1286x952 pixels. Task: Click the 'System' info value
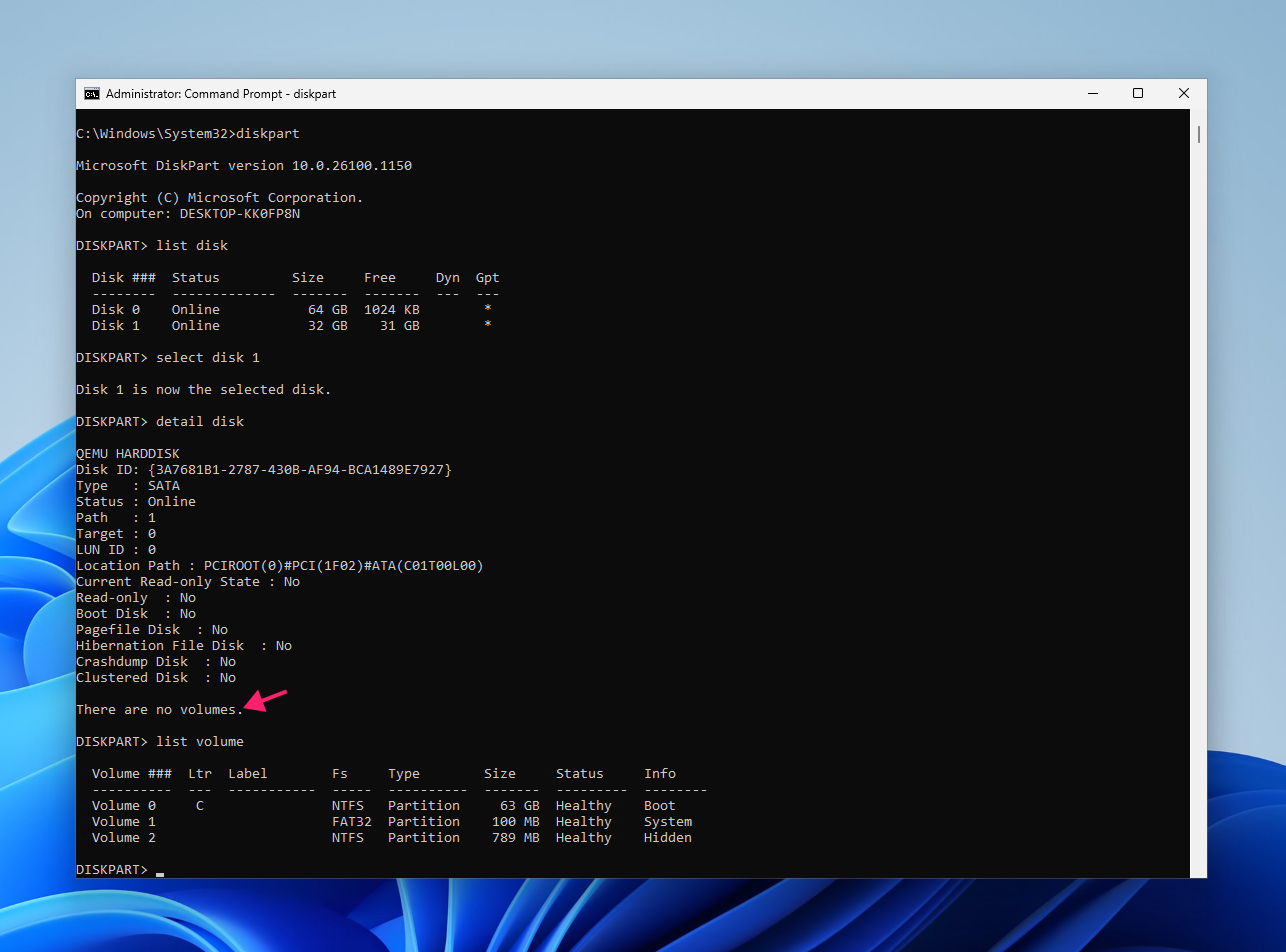click(668, 821)
